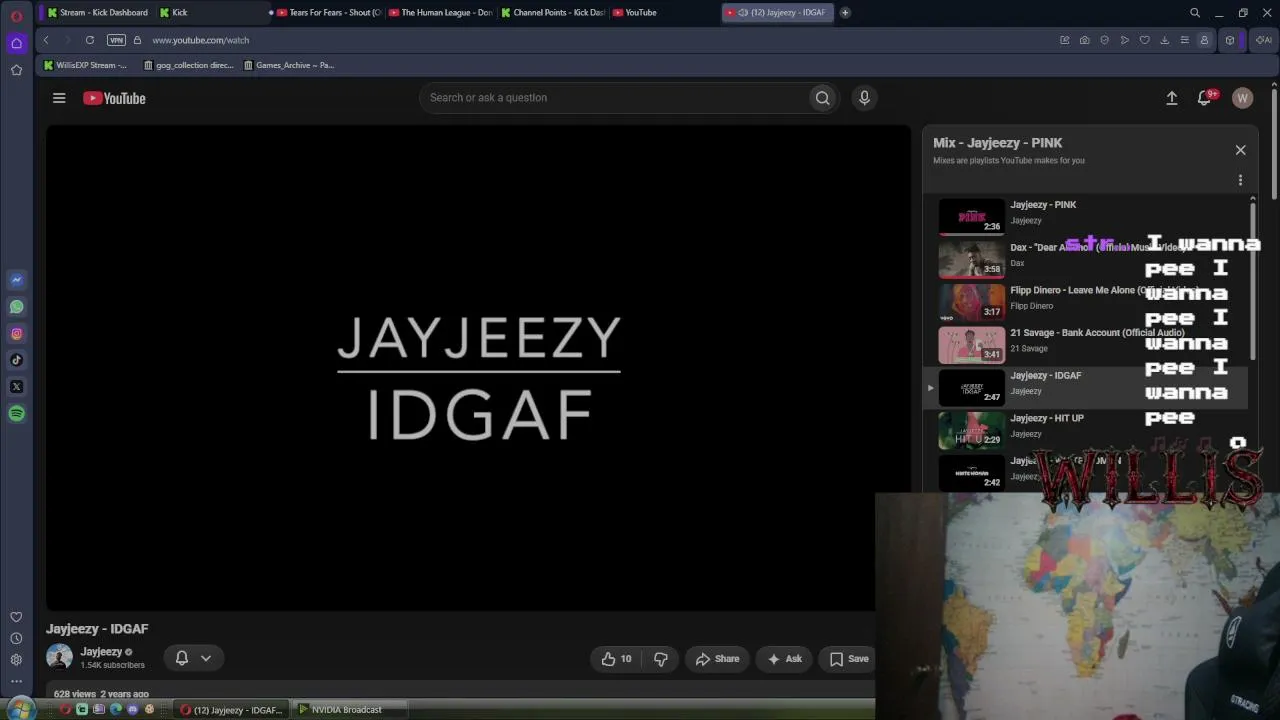Viewport: 1280px width, 720px height.
Task: Click the Share button
Action: [x=717, y=659]
